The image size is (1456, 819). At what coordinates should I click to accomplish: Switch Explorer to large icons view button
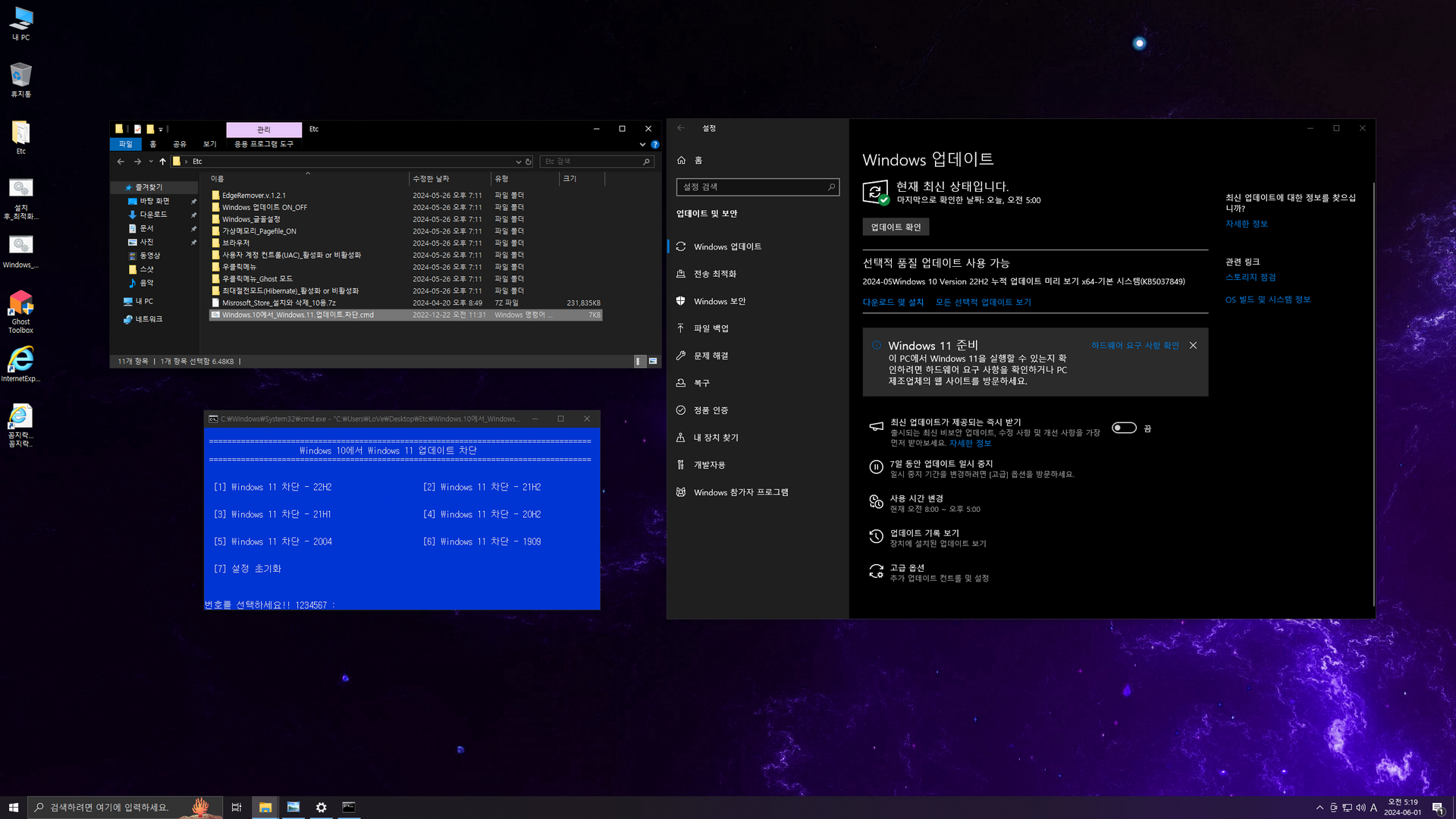click(652, 361)
